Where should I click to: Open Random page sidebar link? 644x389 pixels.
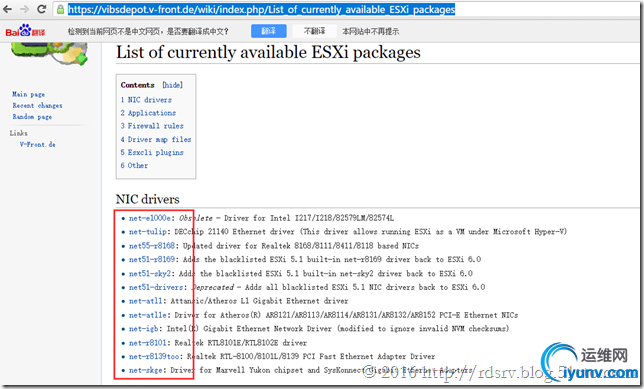pos(32,117)
